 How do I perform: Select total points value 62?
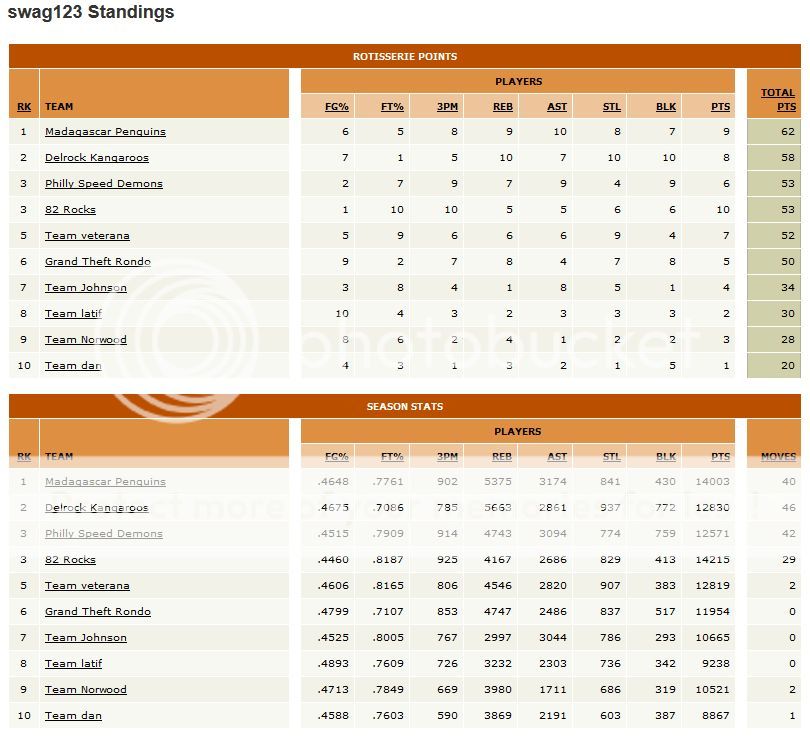click(788, 132)
